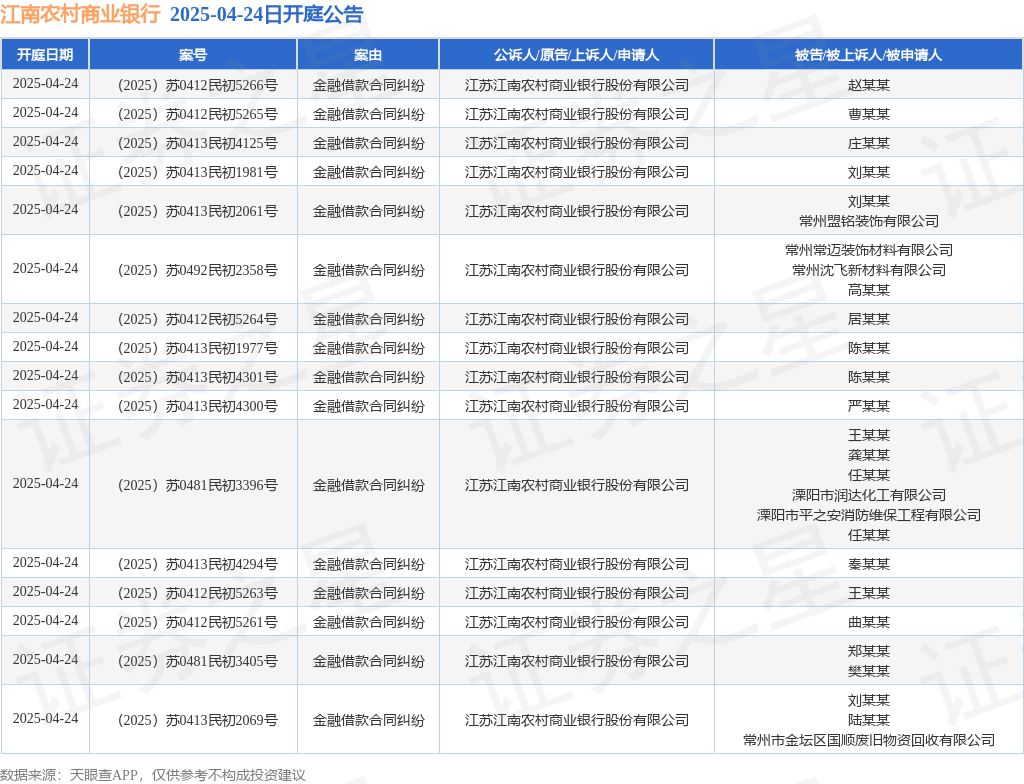Select case number 苏0412民初5265号
The image size is (1024, 784).
click(197, 114)
